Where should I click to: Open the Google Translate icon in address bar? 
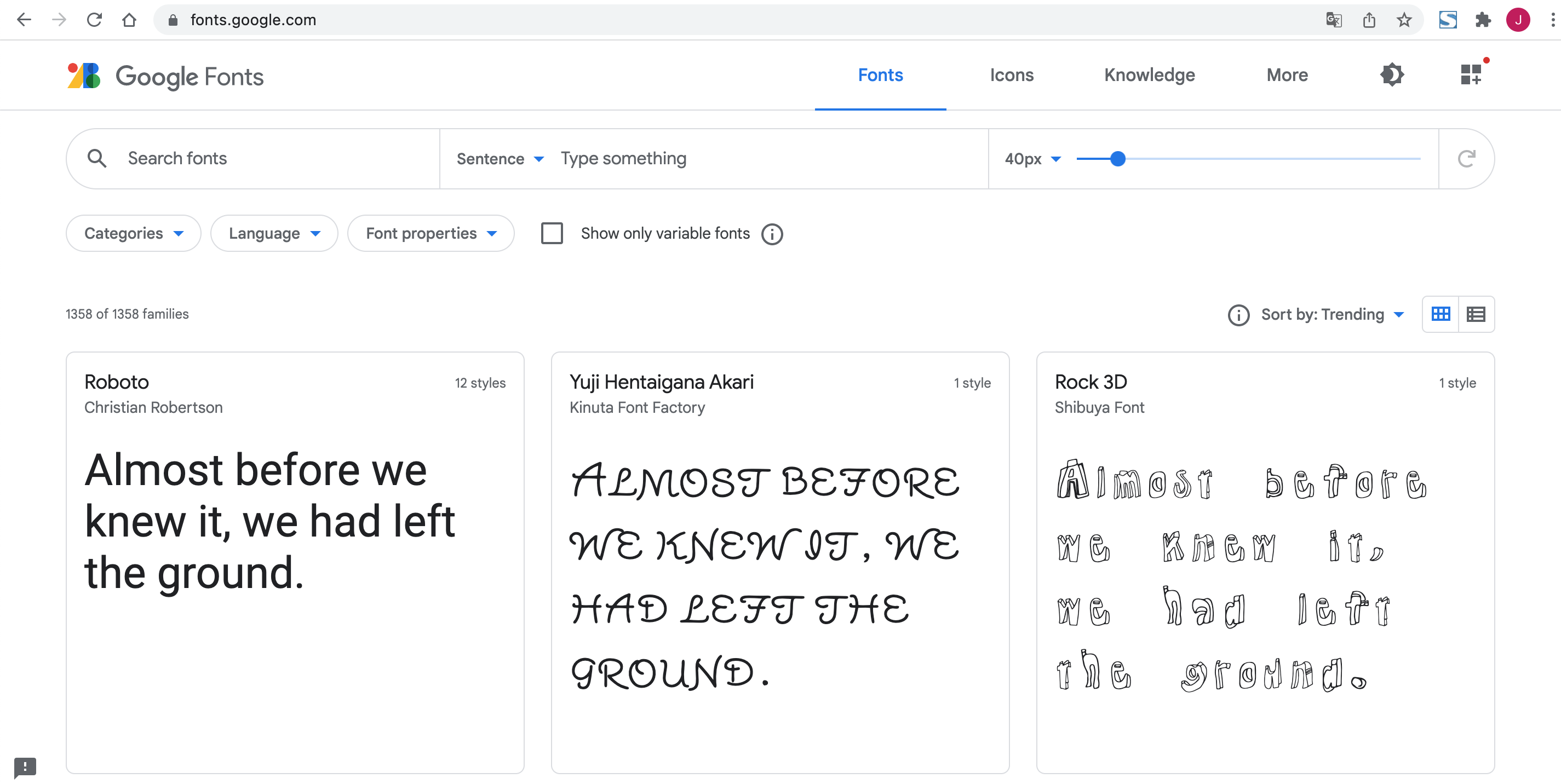1334,20
